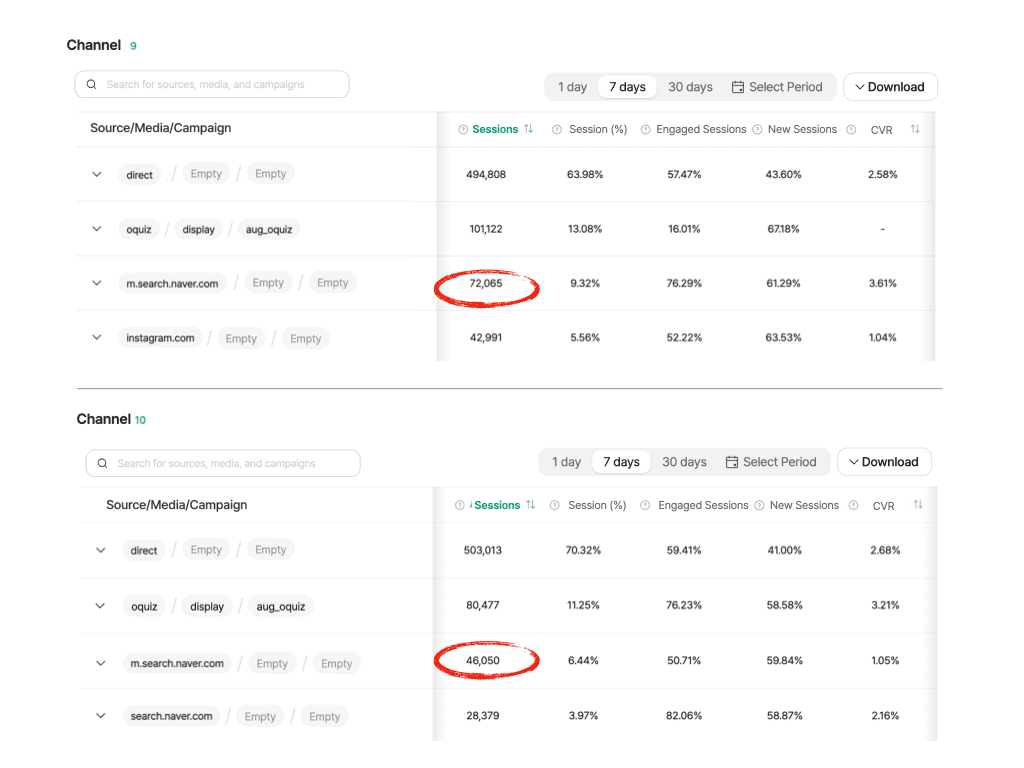
Task: Switch to the 30 days view in Channel 10
Action: [684, 462]
